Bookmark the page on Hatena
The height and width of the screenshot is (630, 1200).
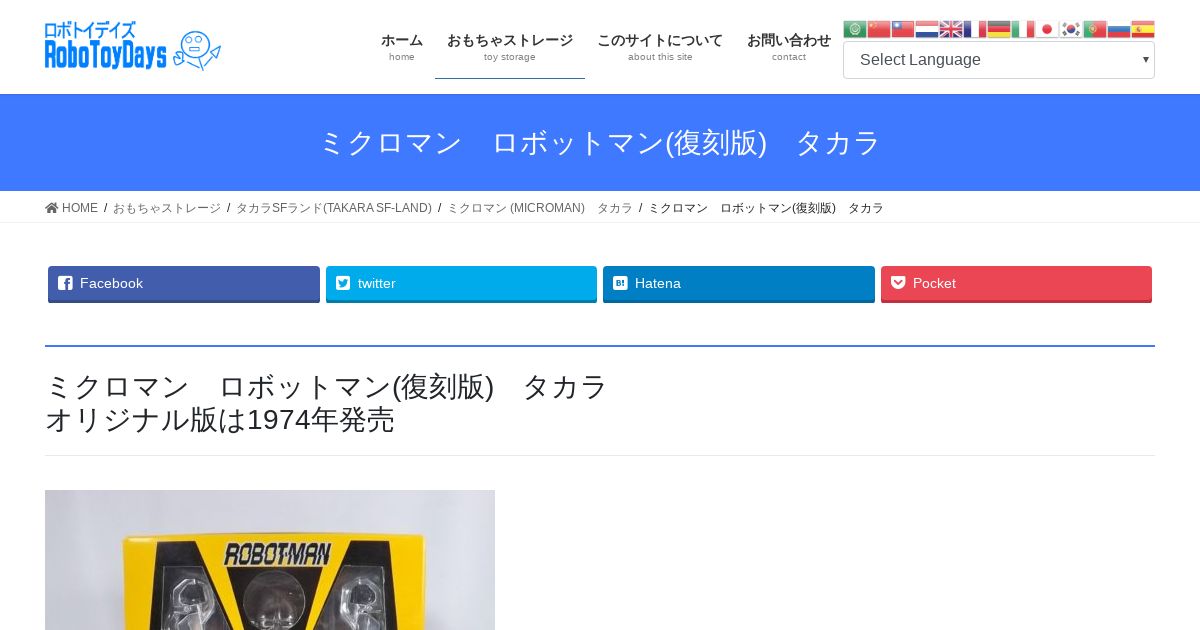[739, 284]
